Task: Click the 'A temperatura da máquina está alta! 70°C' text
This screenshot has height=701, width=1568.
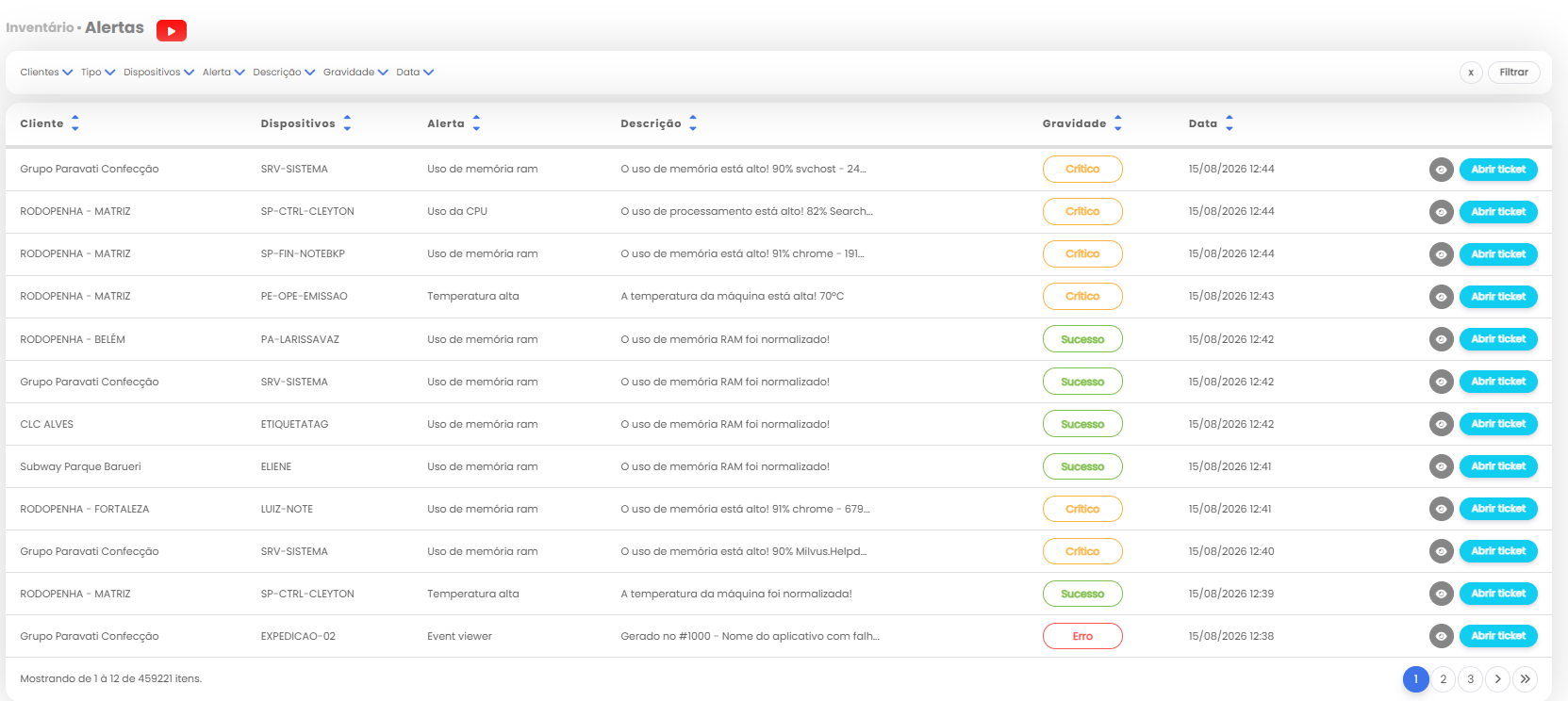Action: [x=733, y=297]
